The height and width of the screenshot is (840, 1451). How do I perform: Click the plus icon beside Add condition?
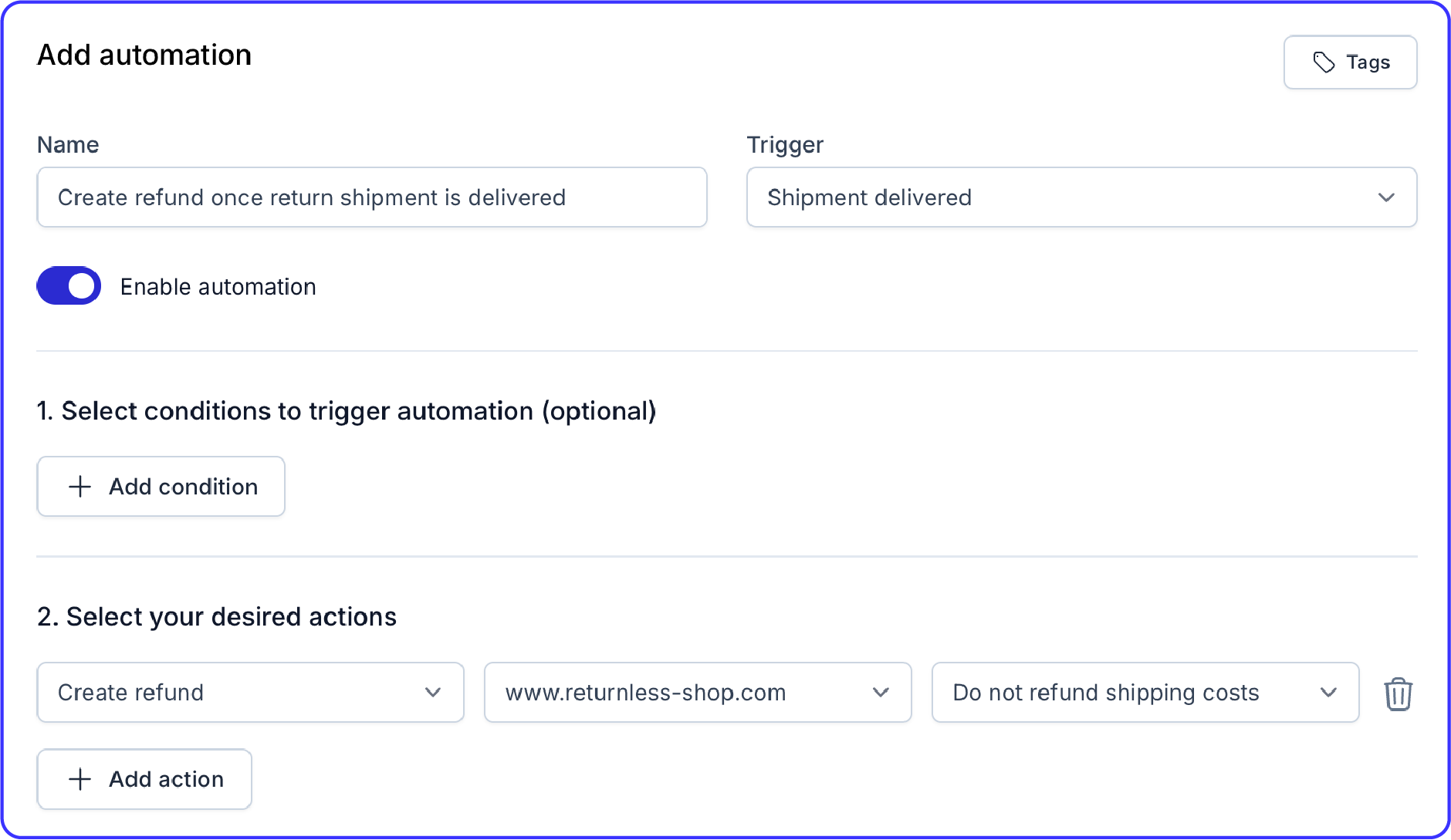pyautogui.click(x=80, y=487)
